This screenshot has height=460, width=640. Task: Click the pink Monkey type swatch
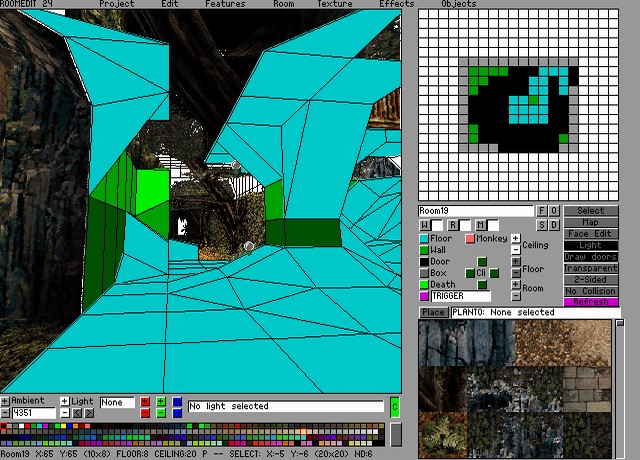tap(470, 239)
